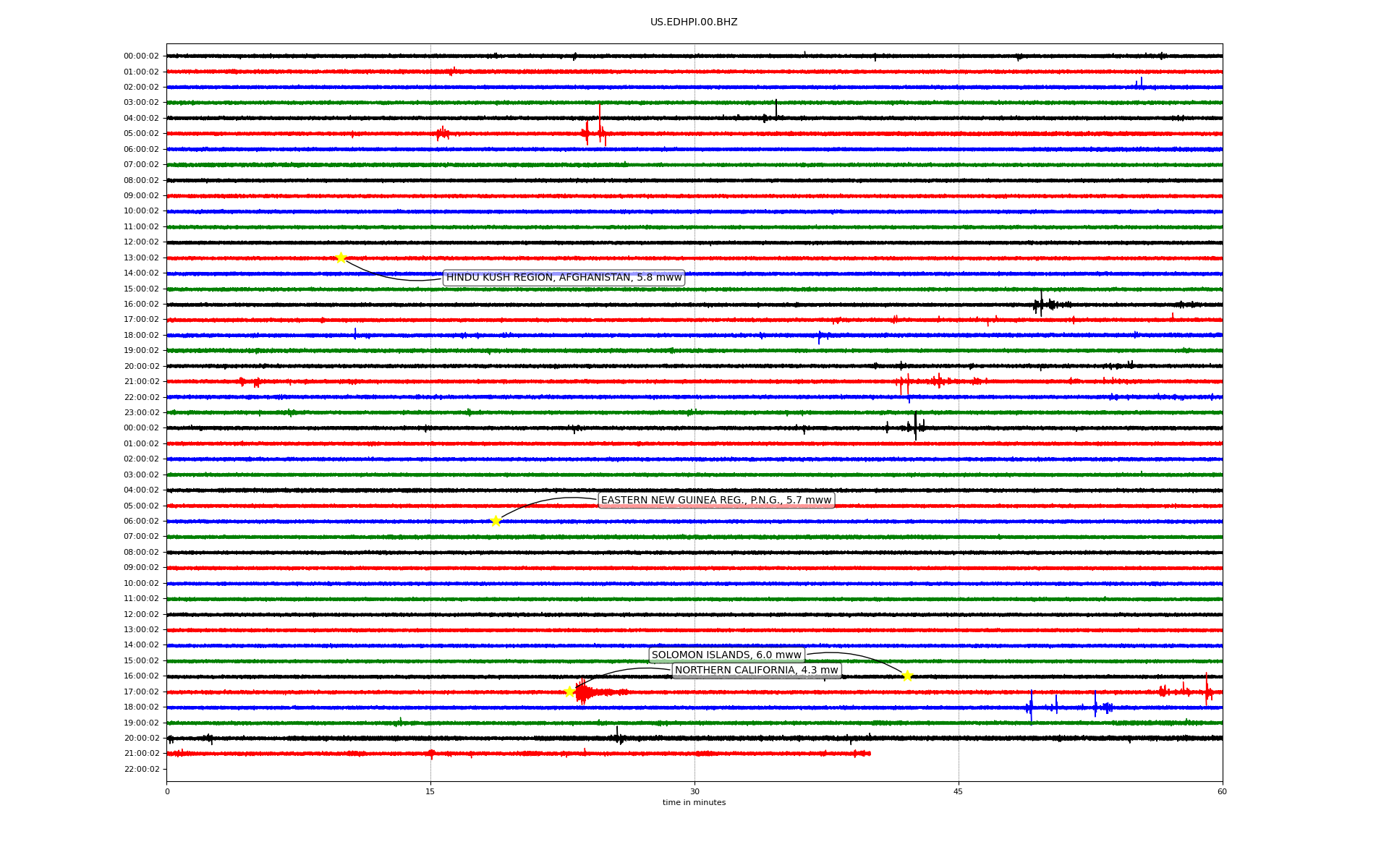Click the Hindu Kush earthquake star marker

(x=341, y=258)
